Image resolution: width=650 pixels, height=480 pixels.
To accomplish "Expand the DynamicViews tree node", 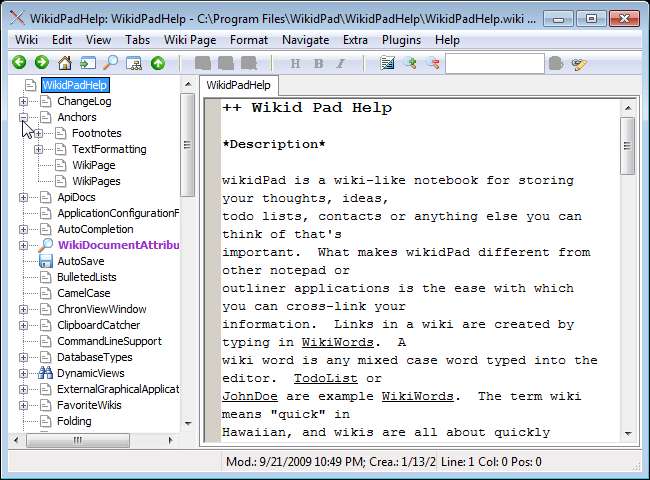I will [24, 373].
